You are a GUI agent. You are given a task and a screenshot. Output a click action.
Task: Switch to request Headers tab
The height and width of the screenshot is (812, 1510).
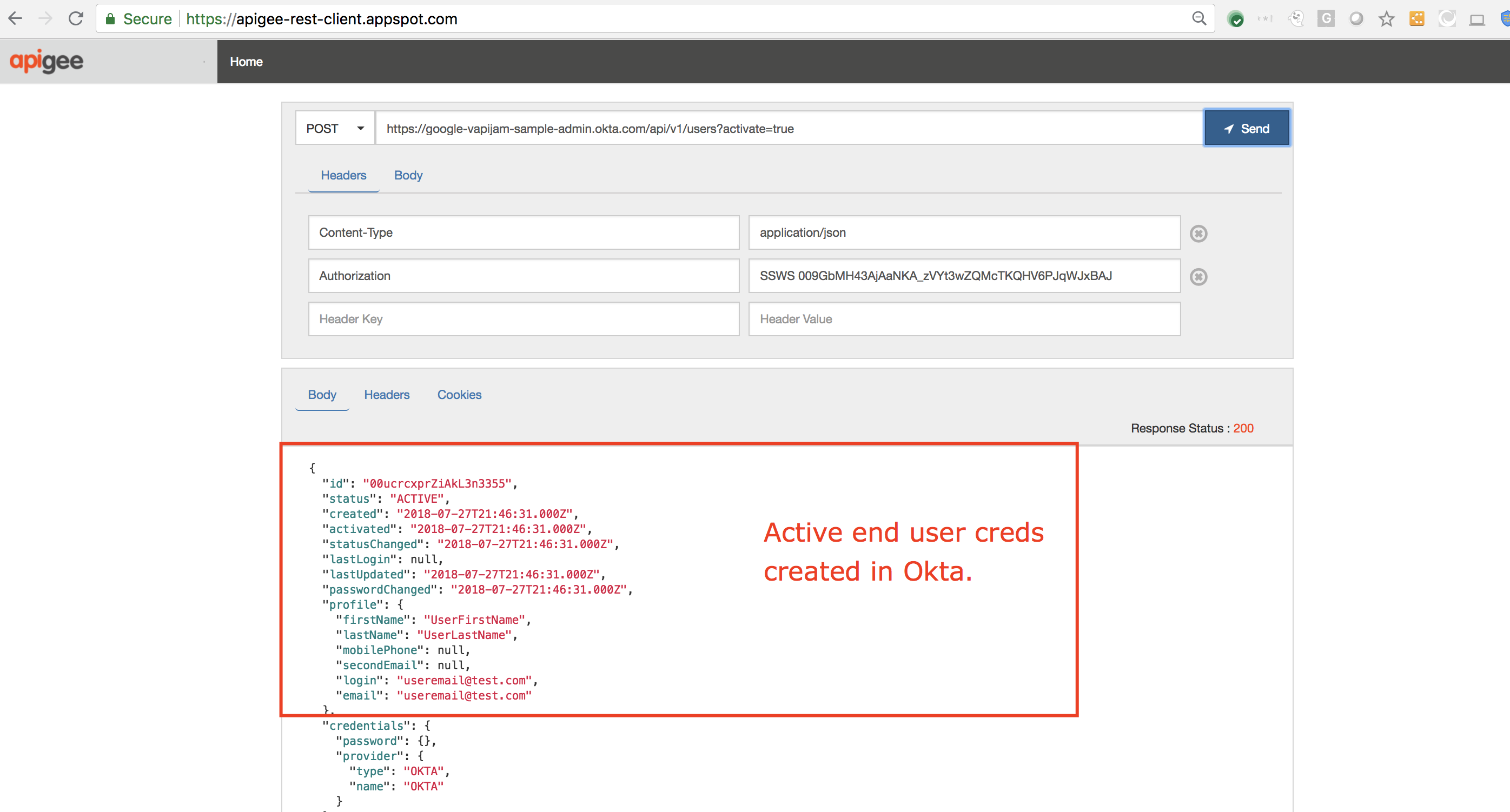click(343, 175)
